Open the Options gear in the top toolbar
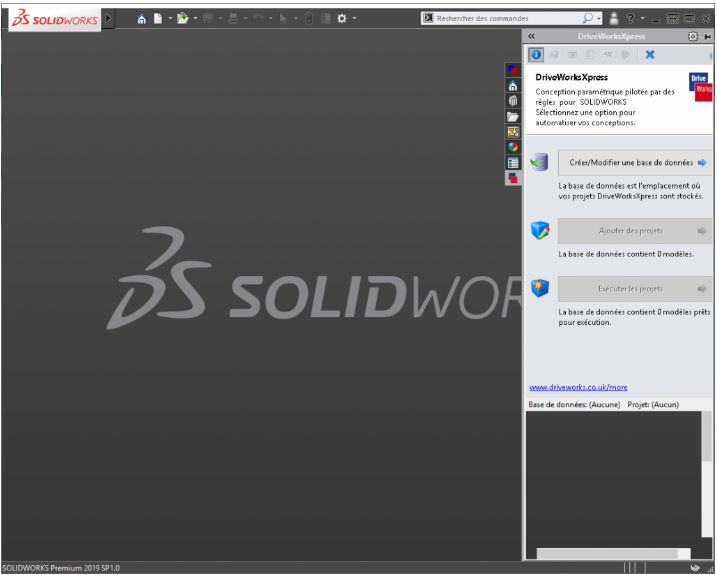This screenshot has width=717, height=575. pos(342,18)
